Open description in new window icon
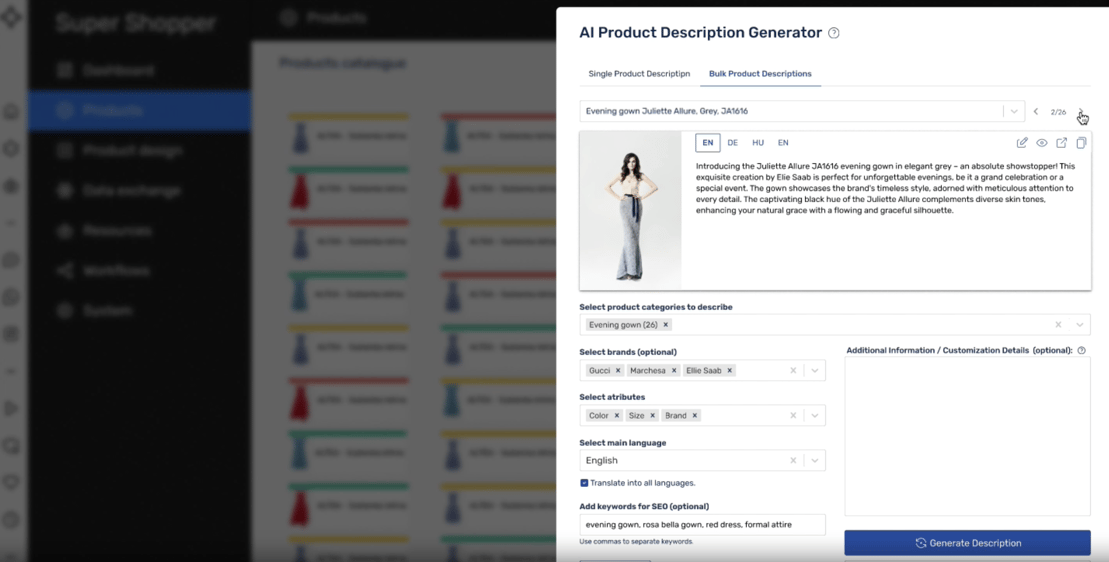The height and width of the screenshot is (562, 1109). click(1062, 143)
